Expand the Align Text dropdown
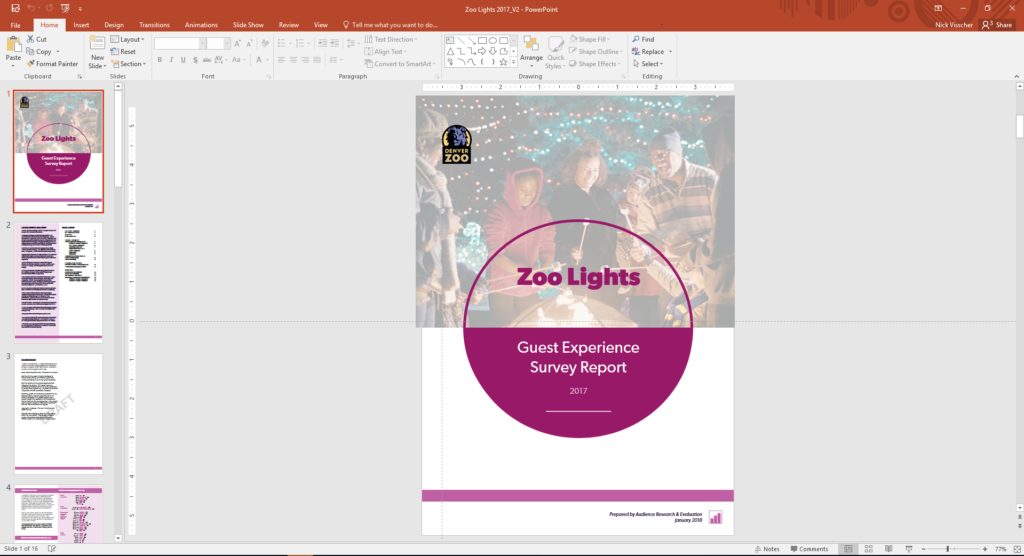The image size is (1024, 556). (x=385, y=52)
